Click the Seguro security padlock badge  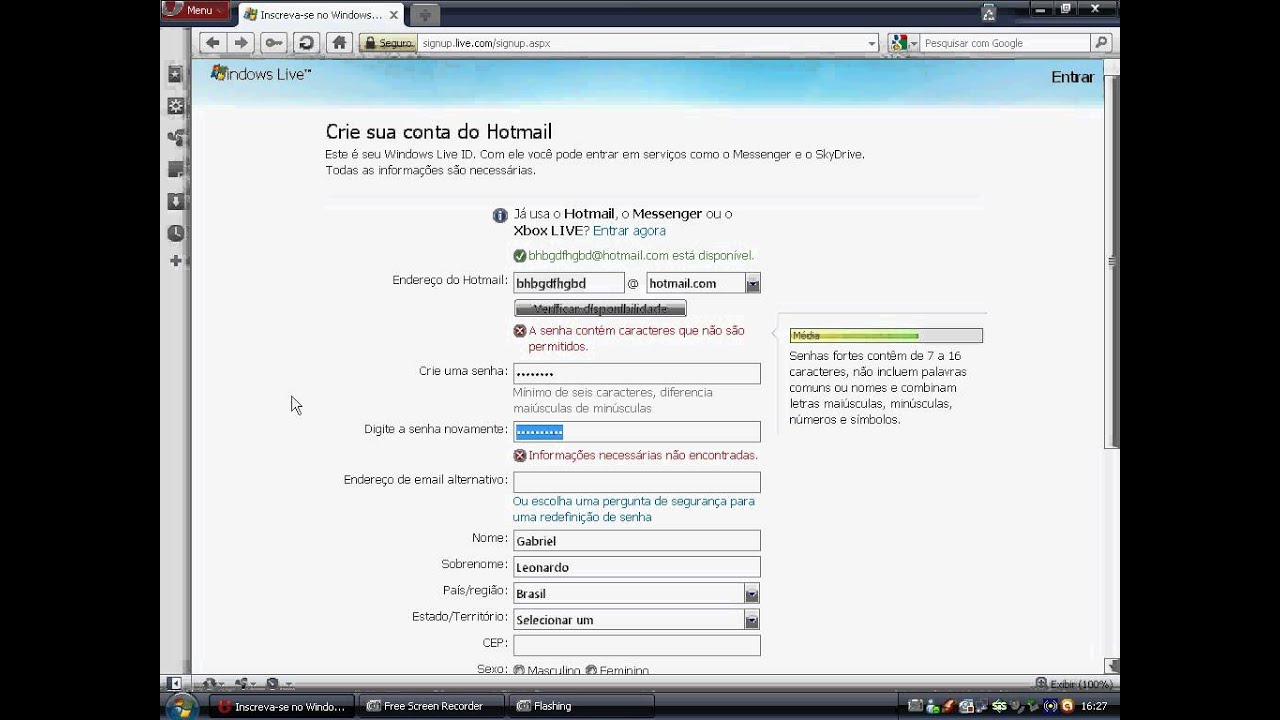tap(388, 43)
